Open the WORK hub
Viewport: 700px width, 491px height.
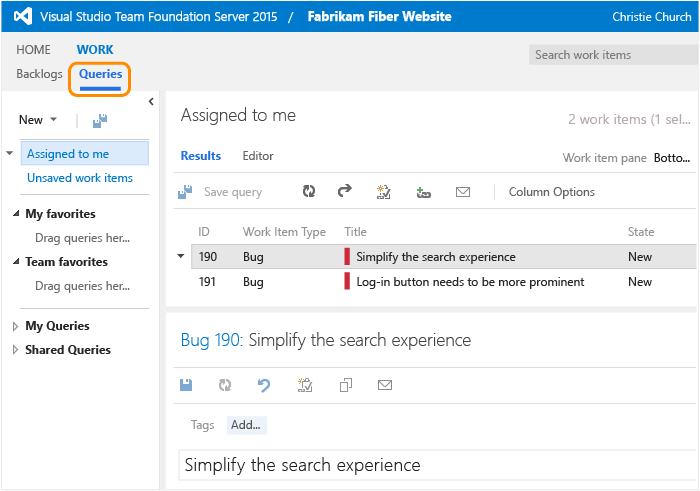(x=95, y=50)
